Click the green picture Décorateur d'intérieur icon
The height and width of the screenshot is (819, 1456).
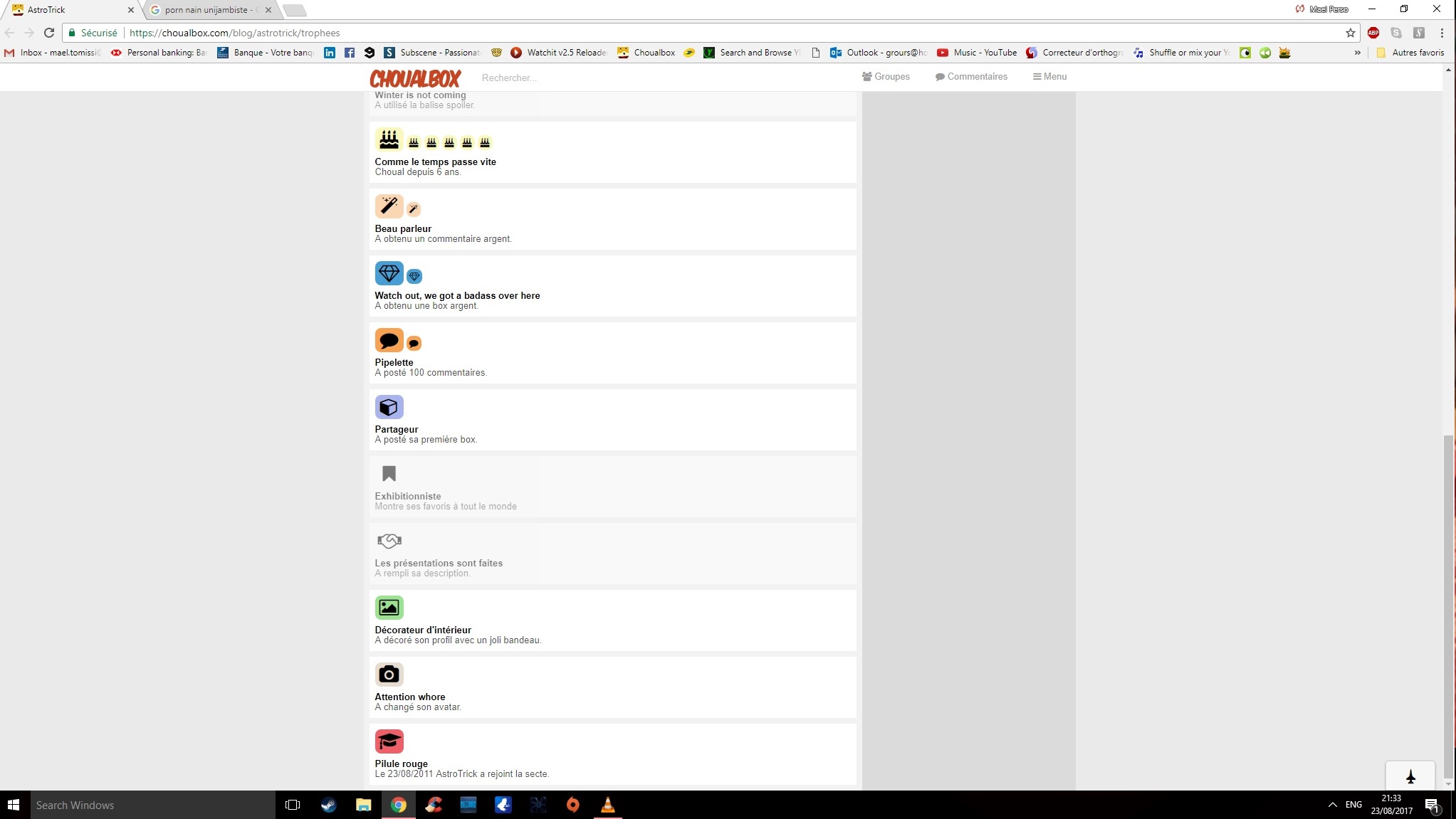(389, 608)
